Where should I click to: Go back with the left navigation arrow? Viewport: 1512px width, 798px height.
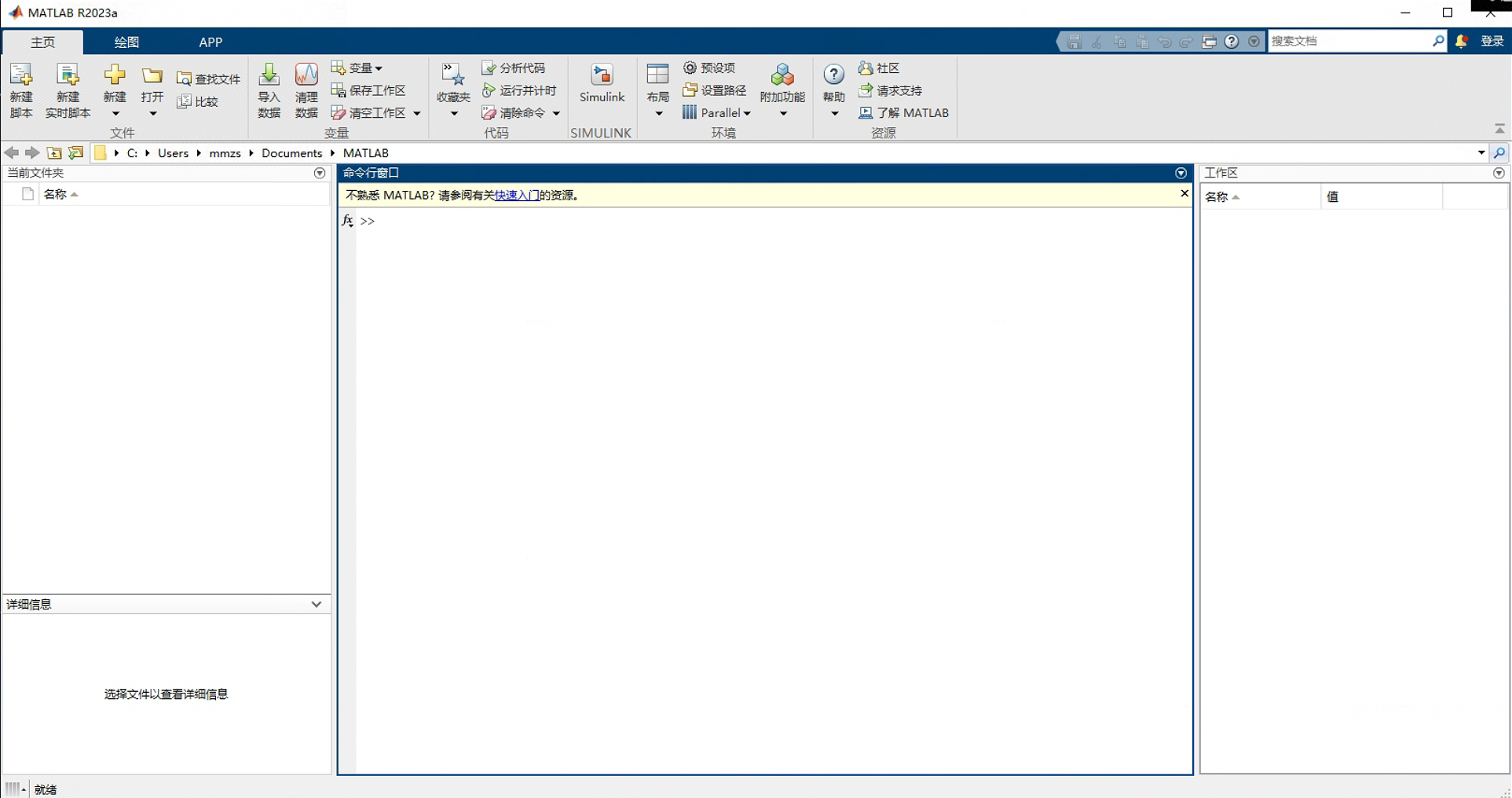tap(11, 152)
